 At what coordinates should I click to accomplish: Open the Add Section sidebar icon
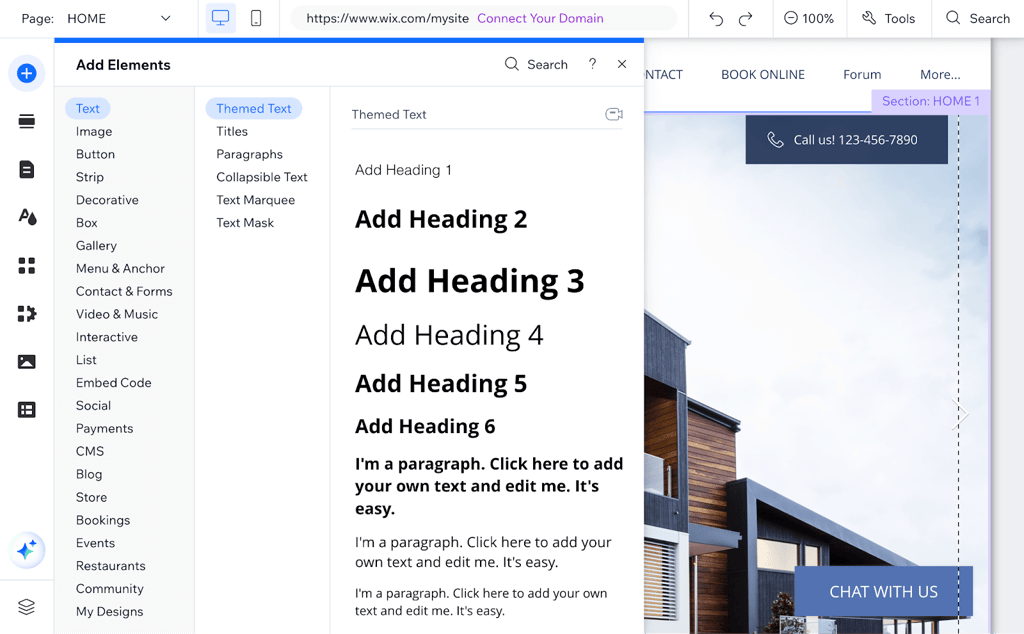coord(27,121)
